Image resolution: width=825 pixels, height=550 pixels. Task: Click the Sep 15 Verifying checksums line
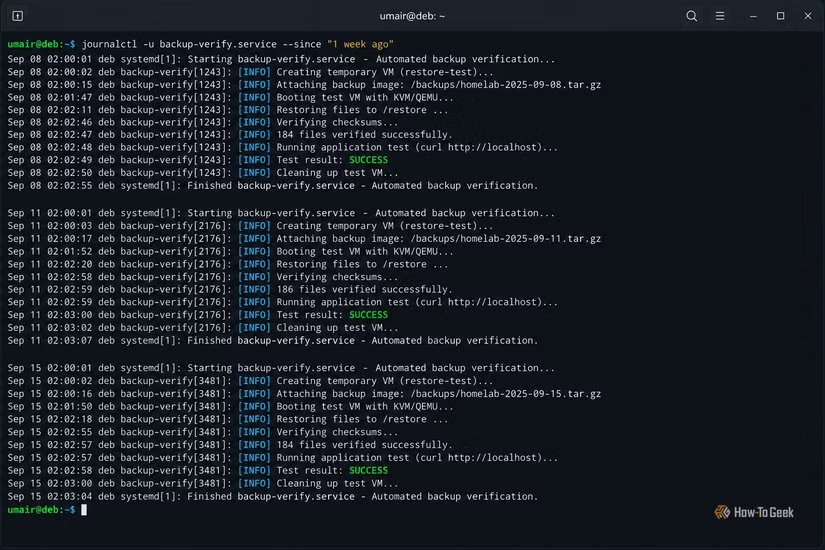pyautogui.click(x=203, y=432)
